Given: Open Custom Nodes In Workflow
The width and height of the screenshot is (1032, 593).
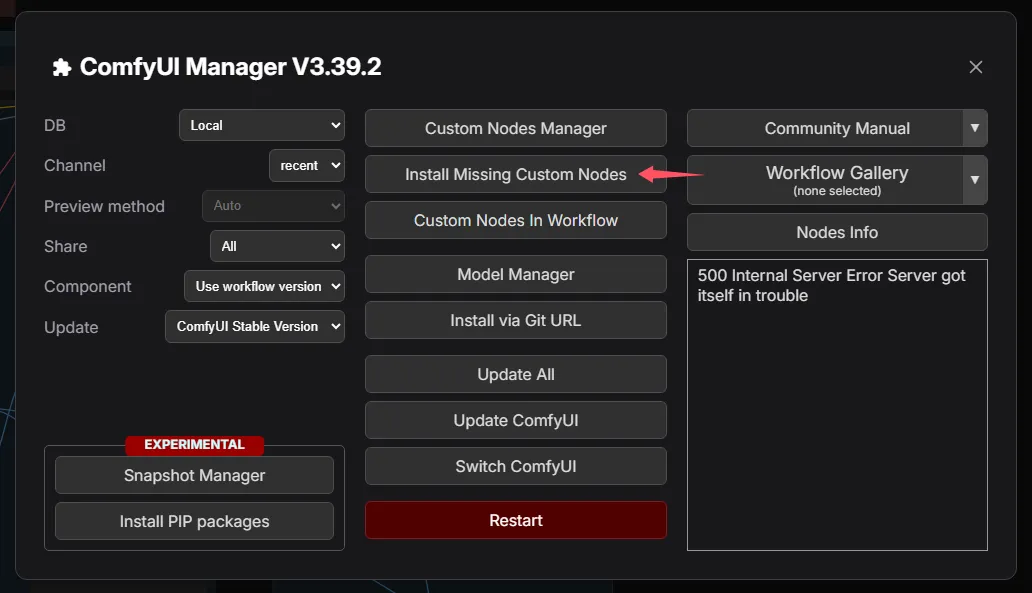Looking at the screenshot, I should 516,220.
